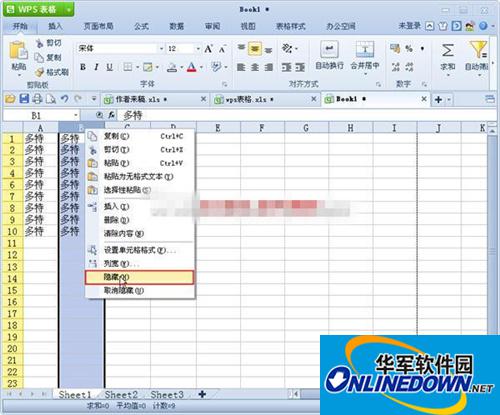Image resolution: width=500 pixels, height=415 pixels.
Task: Add a new worksheet with plus icon
Action: pos(202,395)
